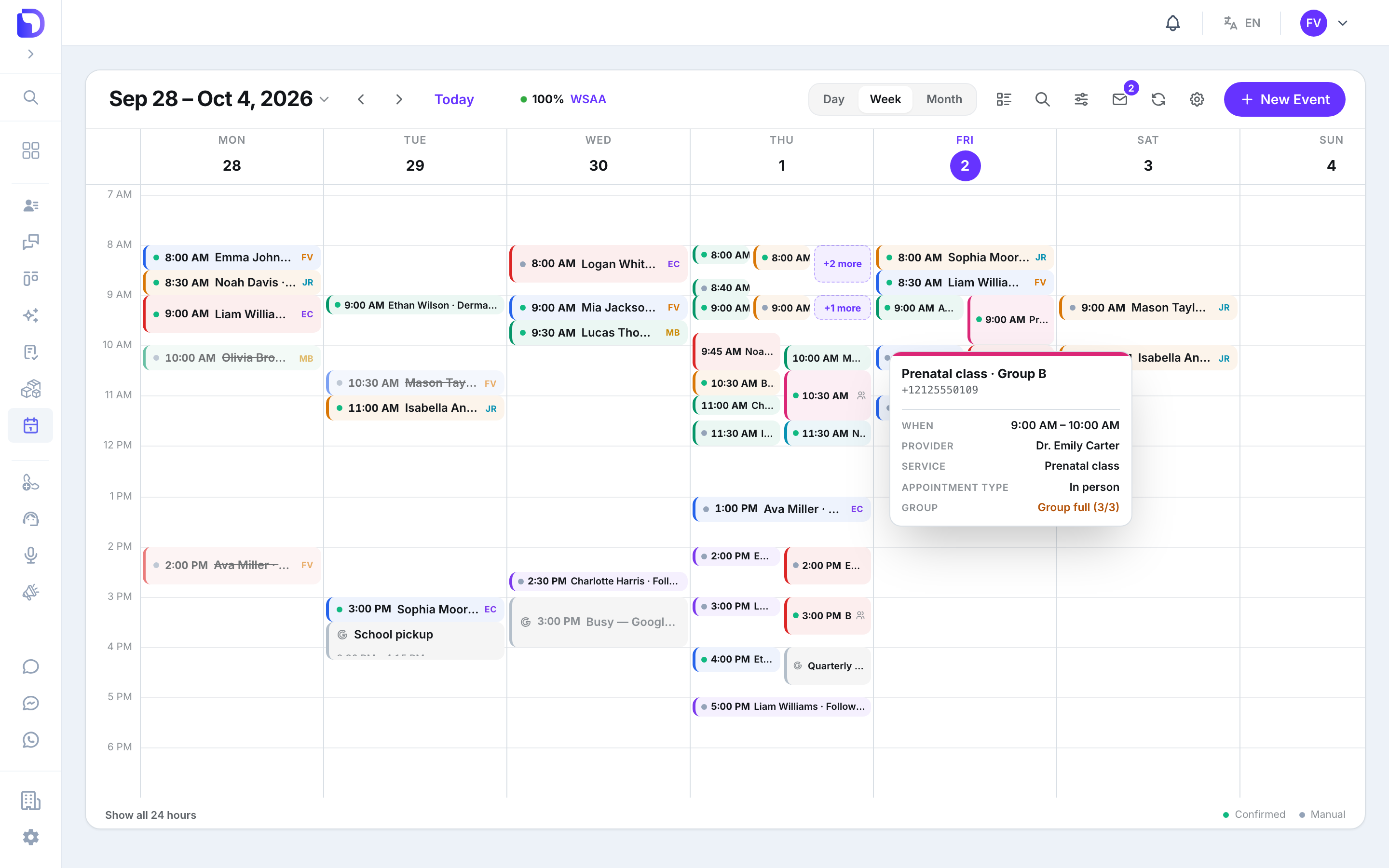Open the WhatsApp icon in sidebar

30,740
